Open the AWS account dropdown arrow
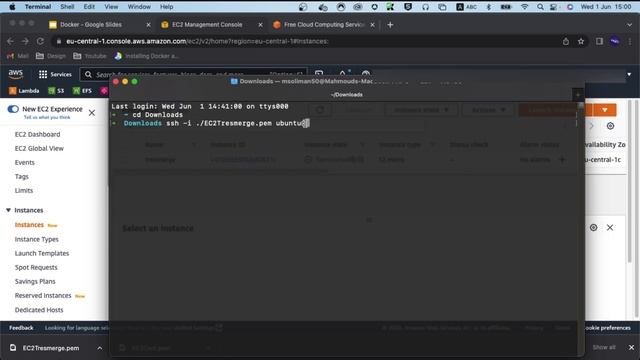The width and height of the screenshot is (640, 360). (x=629, y=74)
